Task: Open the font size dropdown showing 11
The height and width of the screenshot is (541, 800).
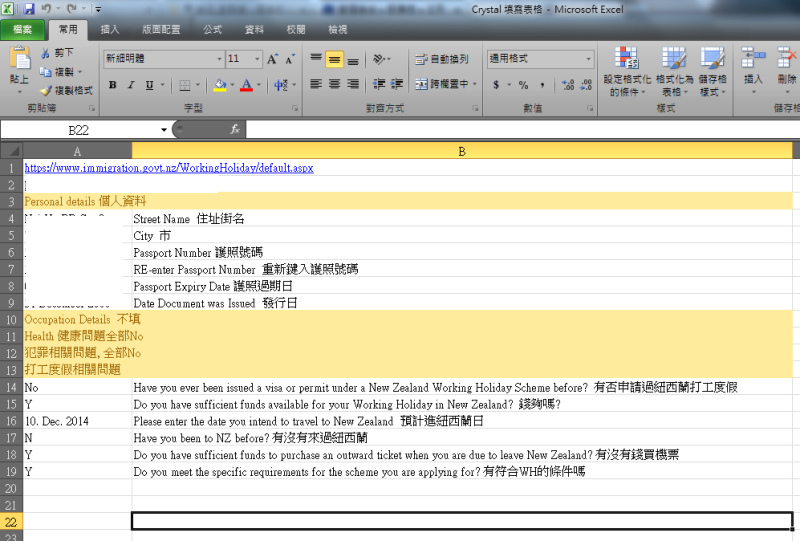Action: 257,59
